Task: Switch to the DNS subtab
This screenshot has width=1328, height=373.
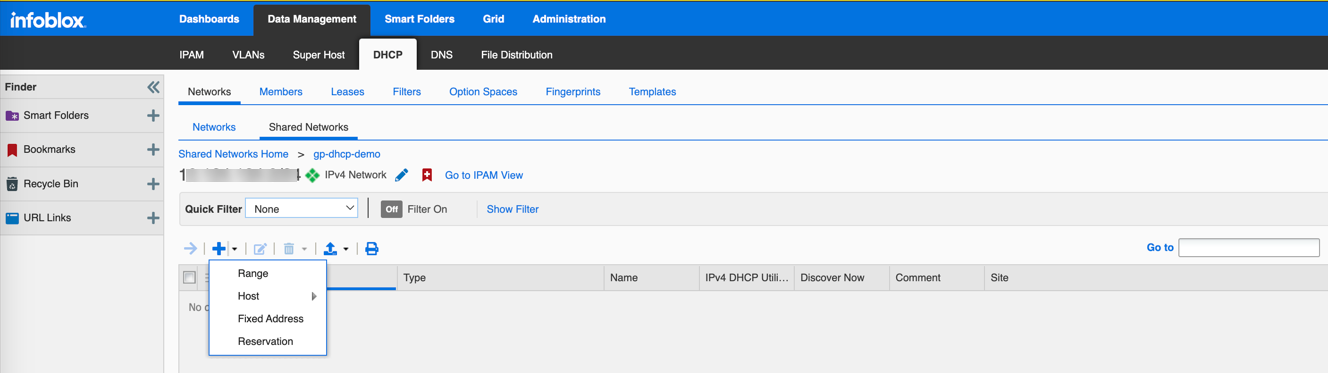Action: pyautogui.click(x=442, y=55)
